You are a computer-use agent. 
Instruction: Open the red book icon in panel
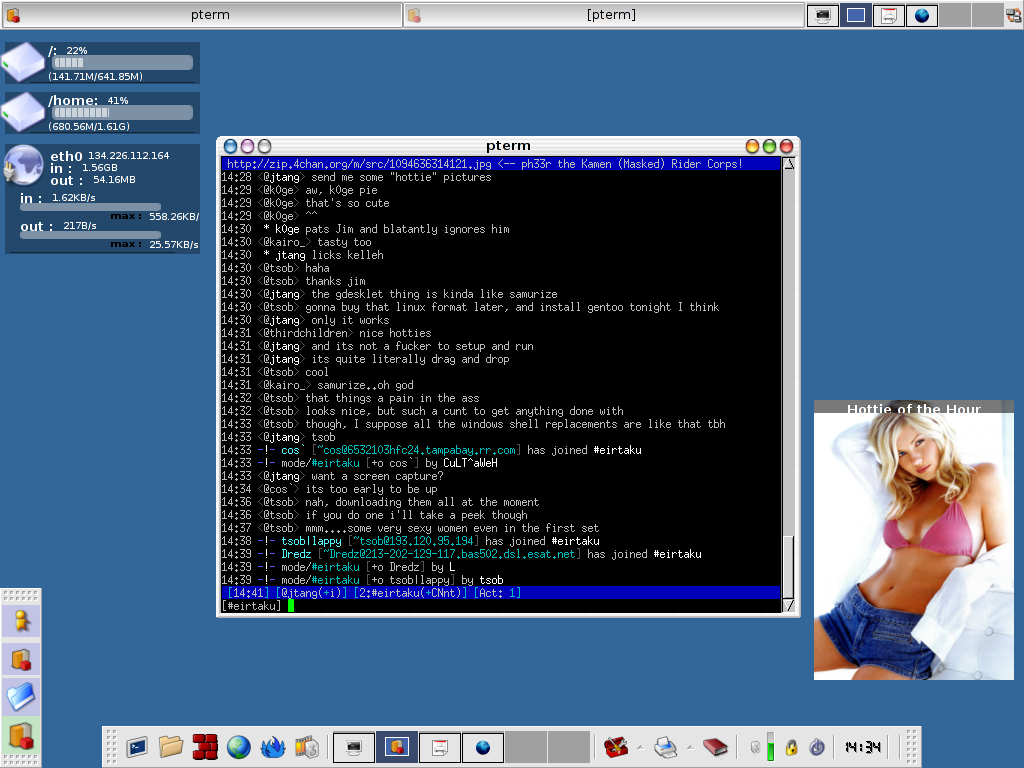(x=715, y=746)
